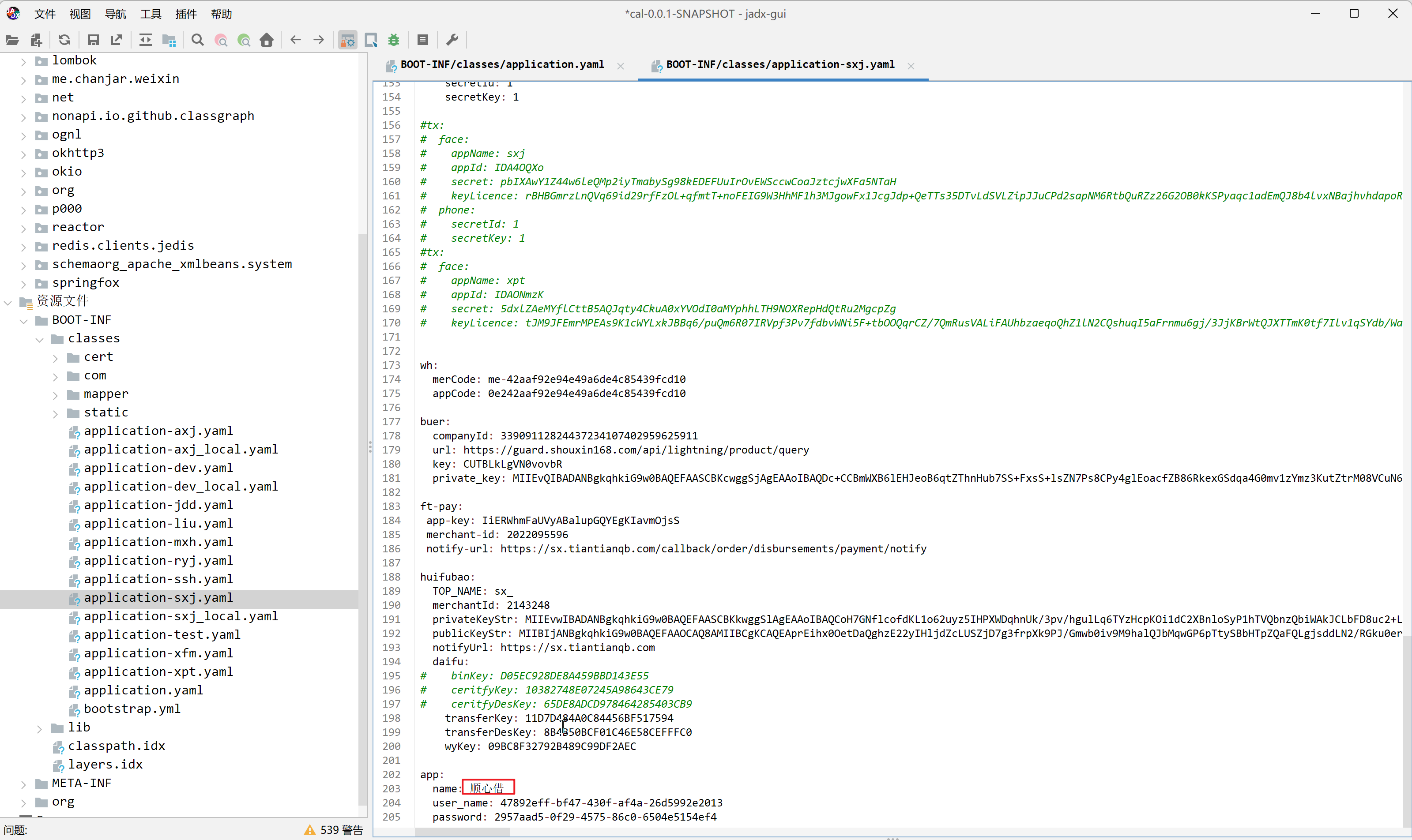Image resolution: width=1412 pixels, height=840 pixels.
Task: Open the green debugger bug icon
Action: pos(394,40)
